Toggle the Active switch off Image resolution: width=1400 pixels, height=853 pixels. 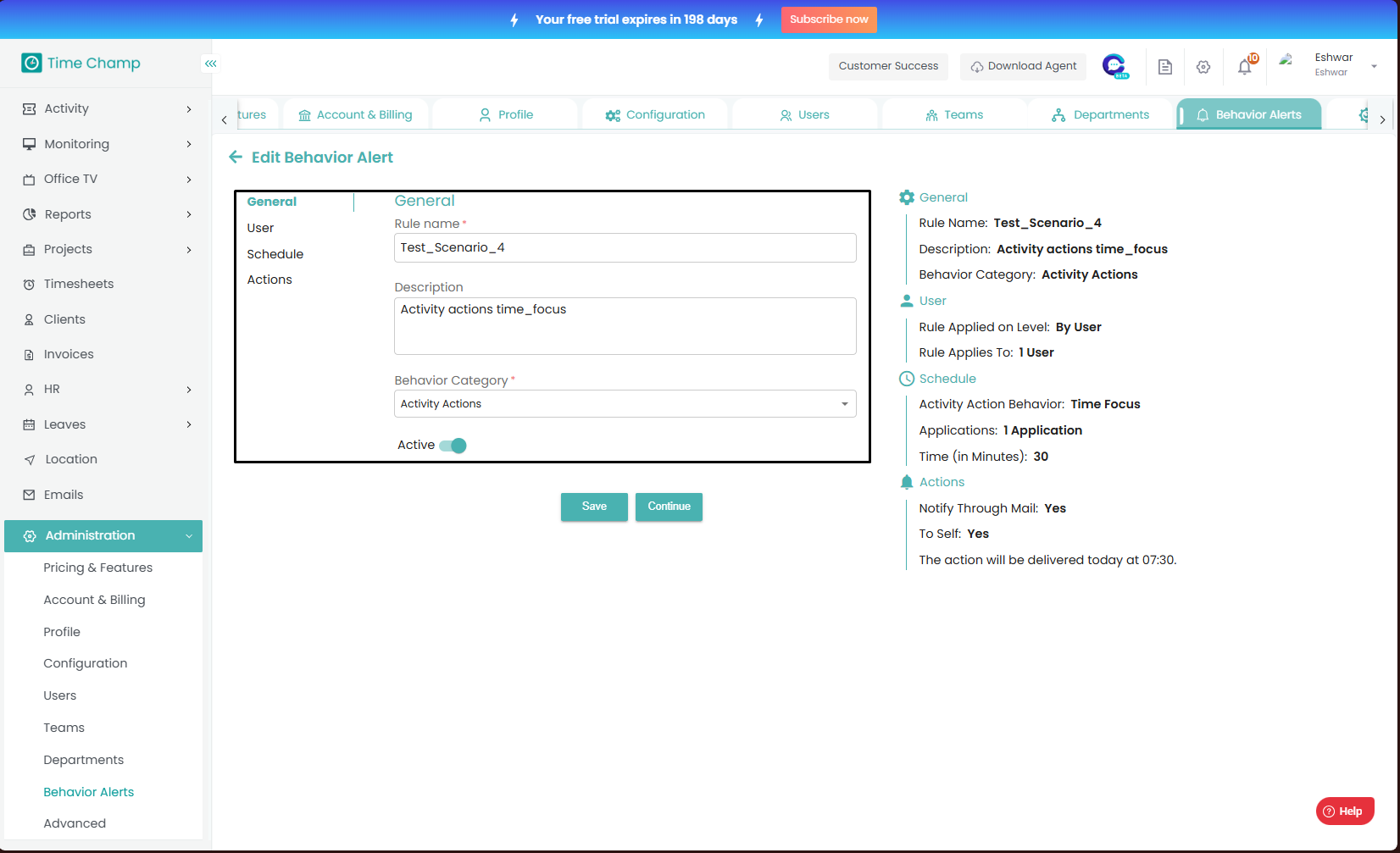click(x=453, y=446)
